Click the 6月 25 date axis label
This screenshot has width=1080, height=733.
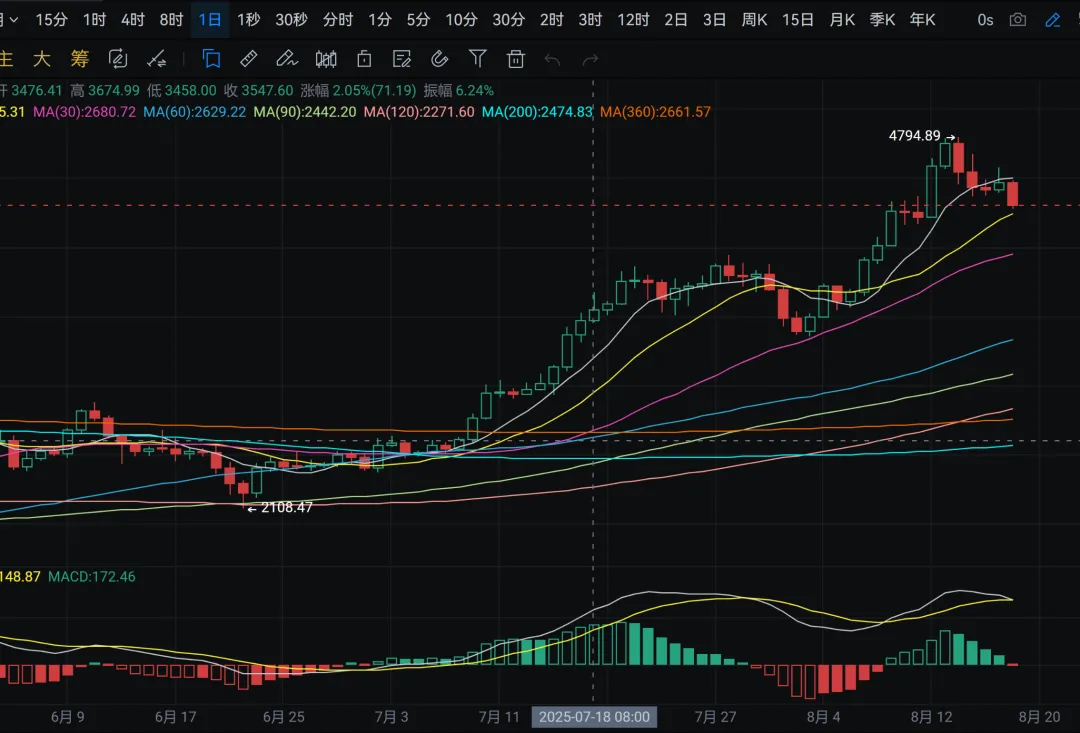tap(284, 717)
